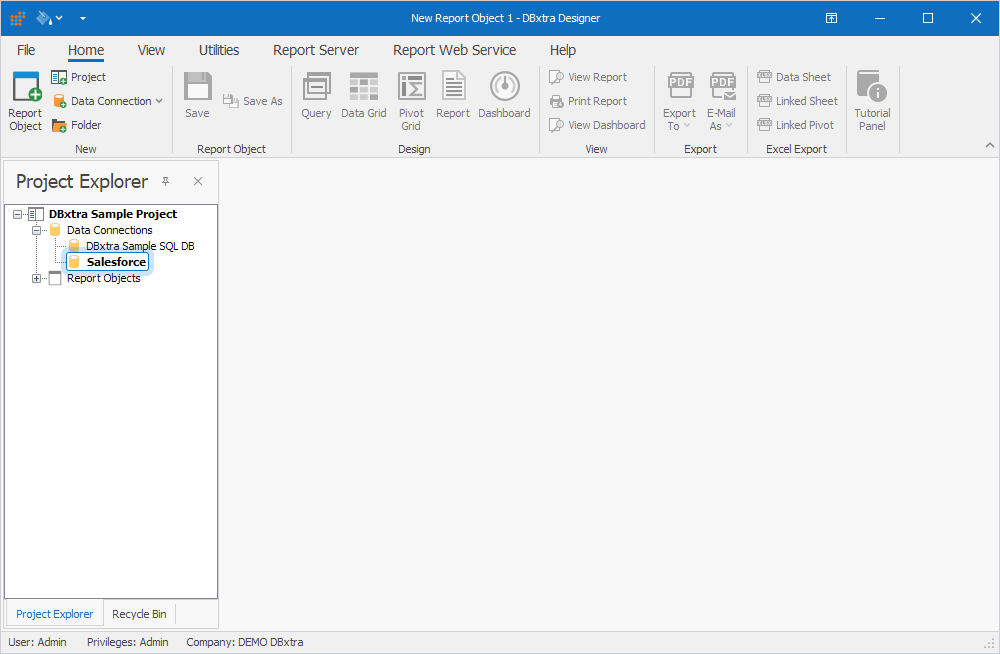Click Save As for the report
The image size is (1000, 654).
point(252,100)
